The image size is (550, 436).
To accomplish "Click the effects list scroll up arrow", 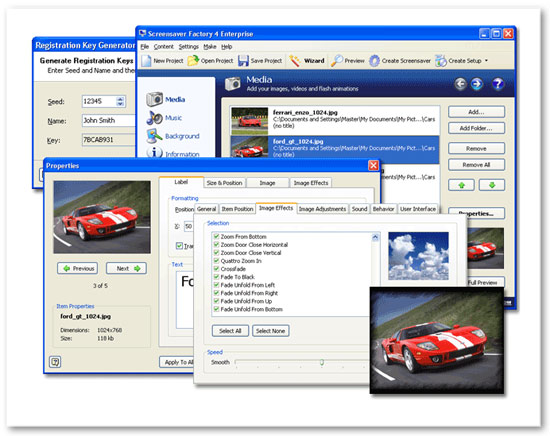I will pos(375,237).
